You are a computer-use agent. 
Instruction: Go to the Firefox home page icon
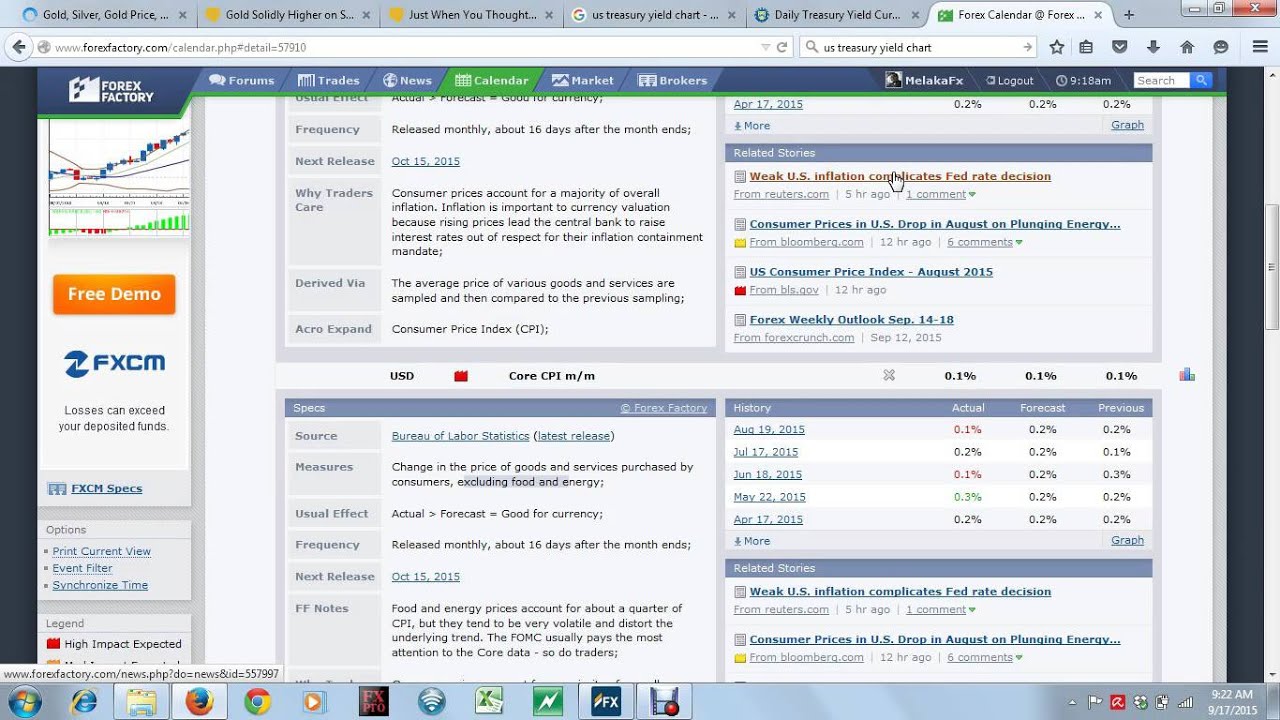1187,47
